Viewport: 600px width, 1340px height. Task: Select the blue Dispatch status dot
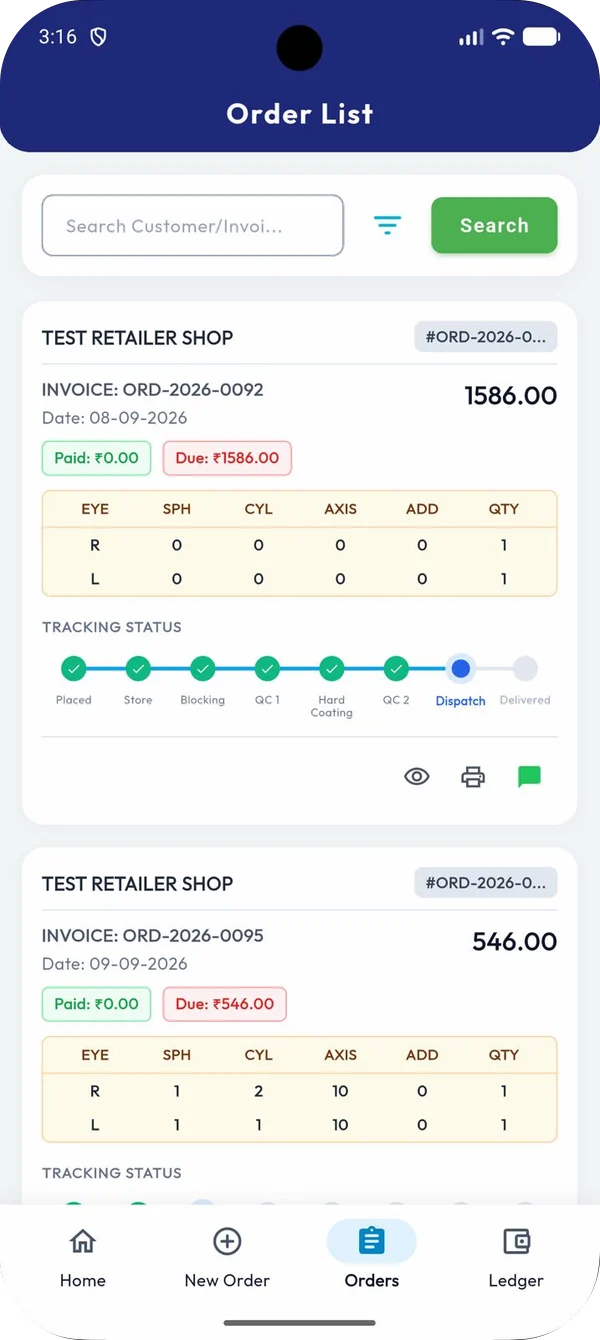(461, 668)
